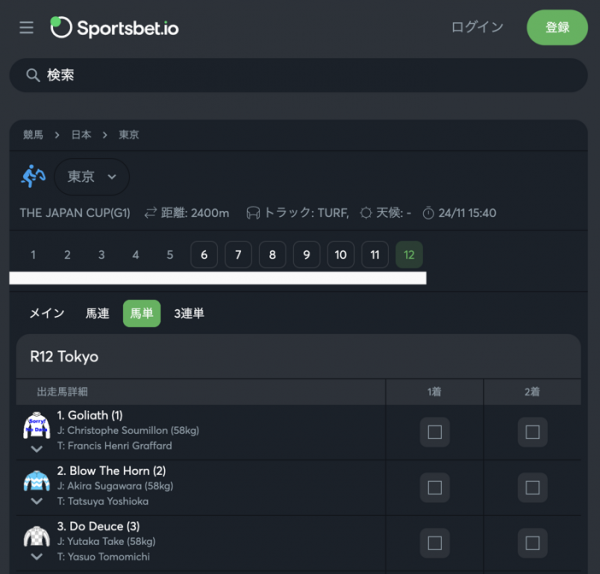
Task: Click the 1着 column header
Action: [x=434, y=392]
